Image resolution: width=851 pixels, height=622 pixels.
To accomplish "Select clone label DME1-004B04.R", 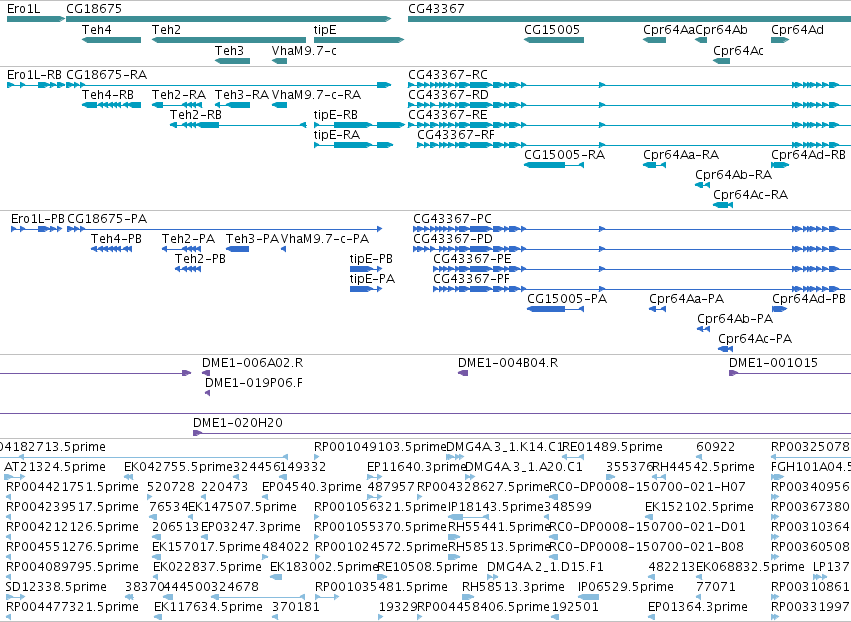I will click(508, 363).
